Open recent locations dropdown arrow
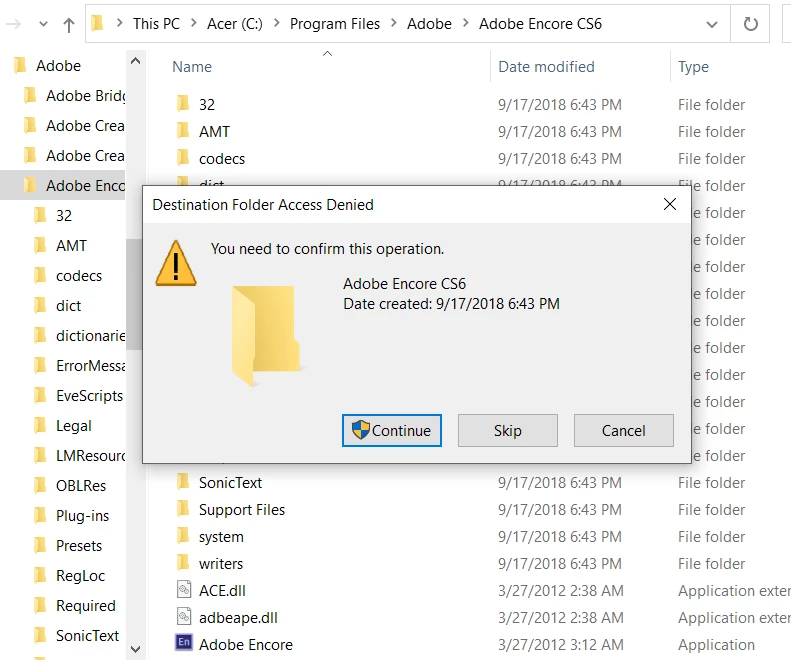This screenshot has width=791, height=662. [x=43, y=24]
